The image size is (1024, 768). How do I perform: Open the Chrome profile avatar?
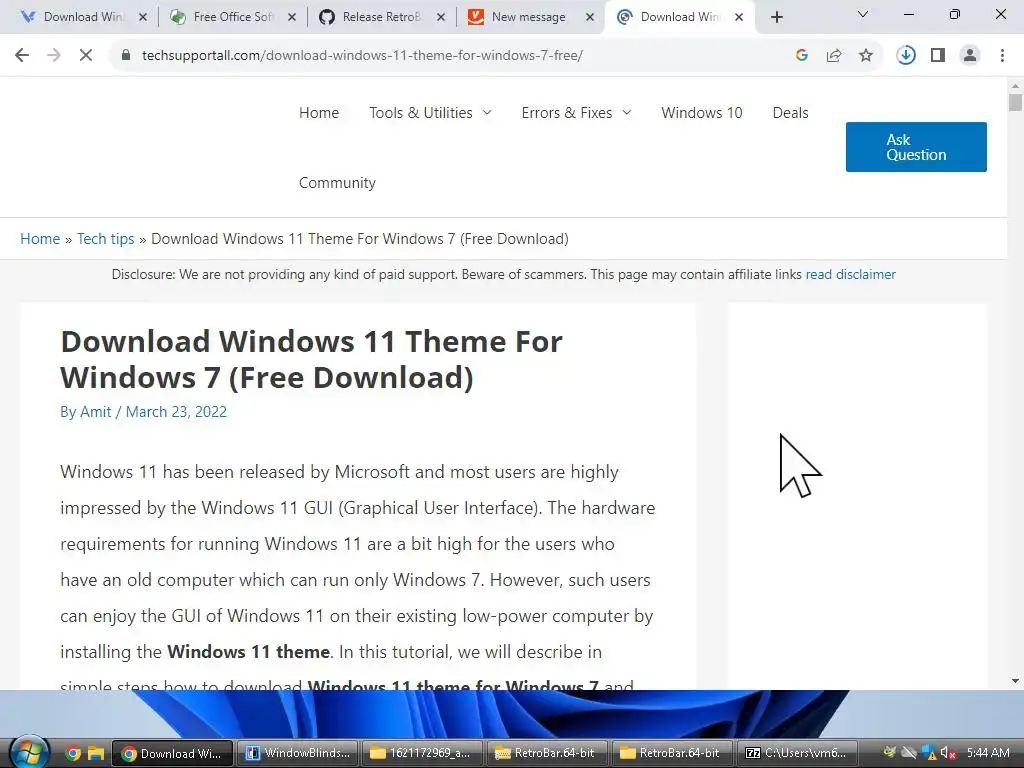pyautogui.click(x=970, y=56)
